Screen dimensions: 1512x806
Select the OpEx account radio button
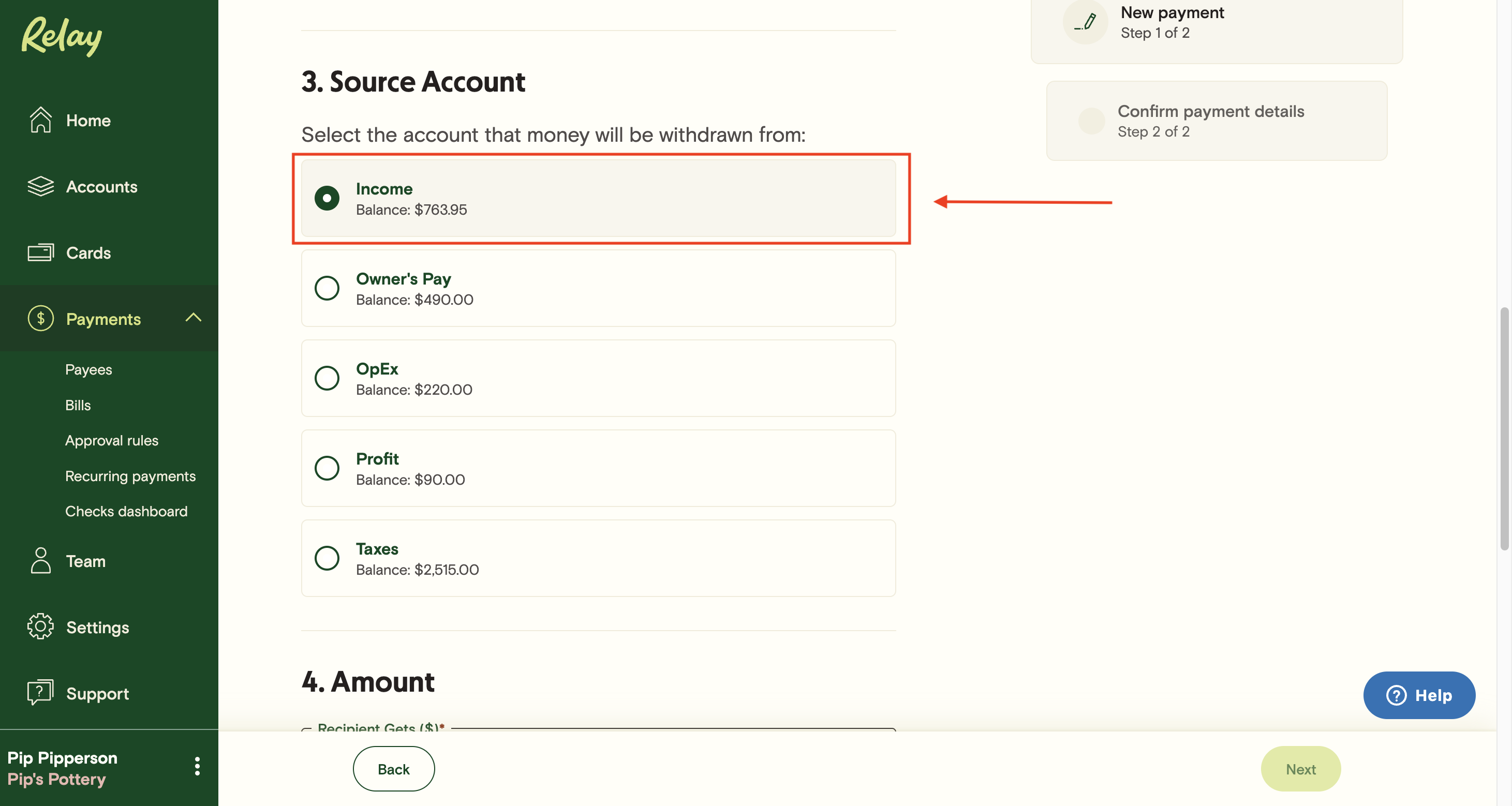point(327,378)
